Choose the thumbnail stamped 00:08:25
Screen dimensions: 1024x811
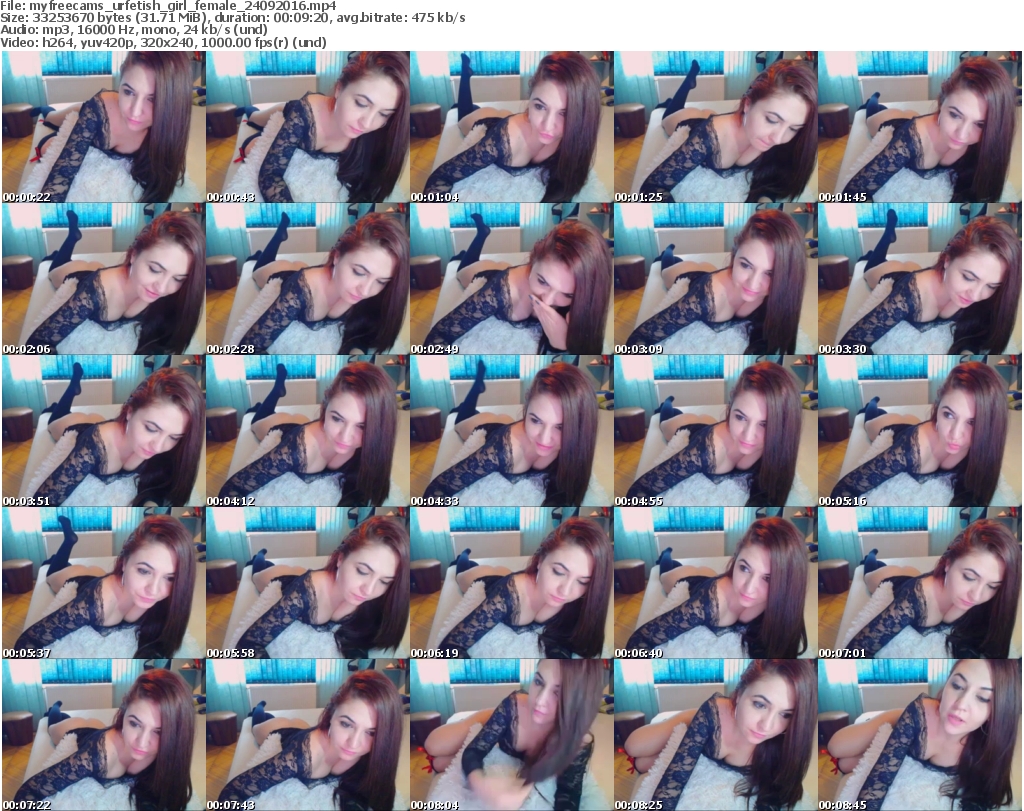pos(716,735)
